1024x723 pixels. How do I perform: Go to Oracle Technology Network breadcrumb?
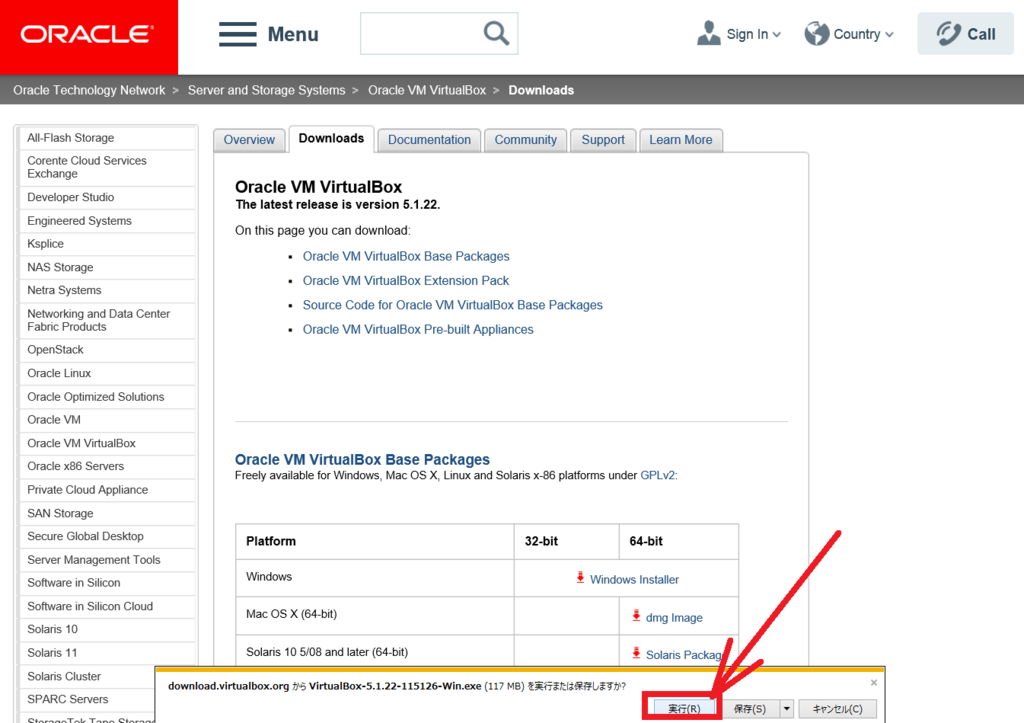click(89, 90)
